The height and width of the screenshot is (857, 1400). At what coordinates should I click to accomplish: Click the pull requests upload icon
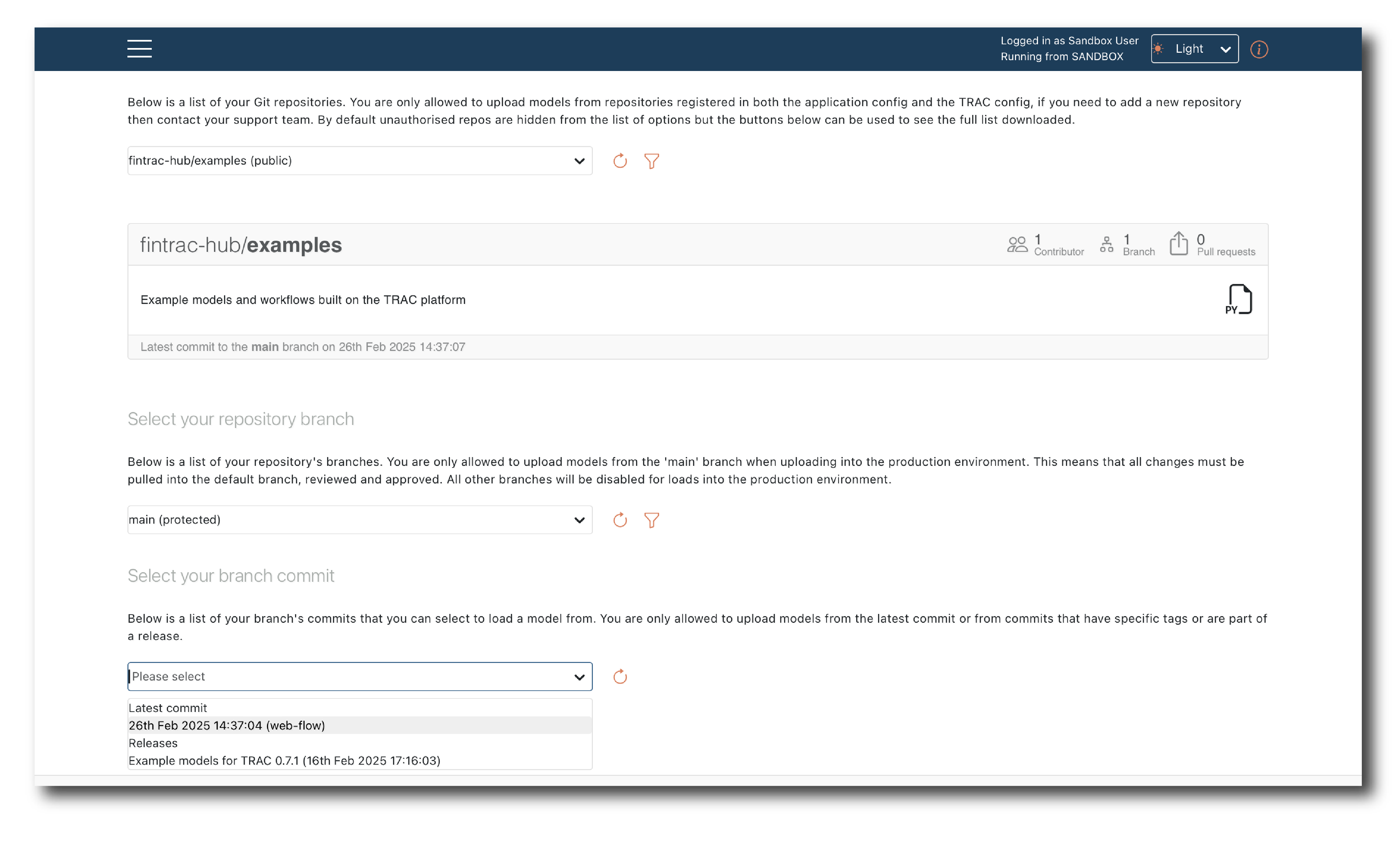pyautogui.click(x=1178, y=244)
